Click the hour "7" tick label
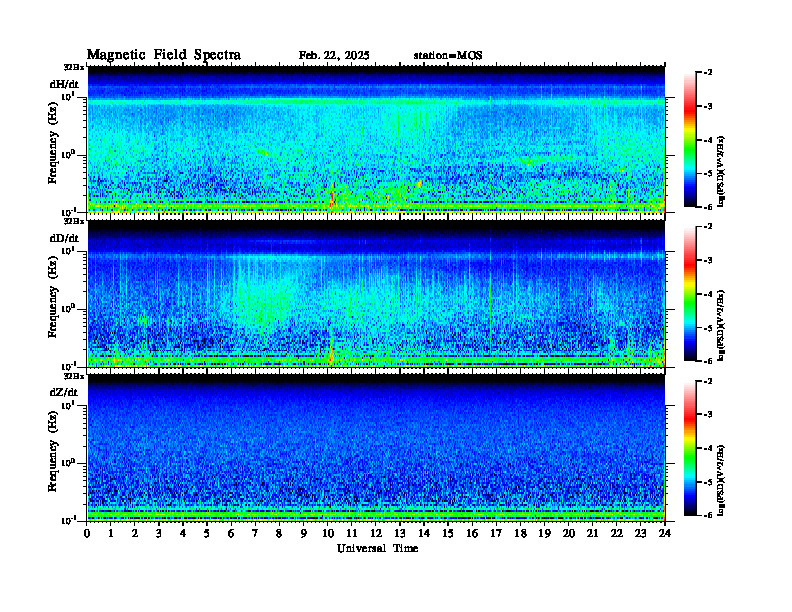The image size is (792, 612). pos(255,533)
